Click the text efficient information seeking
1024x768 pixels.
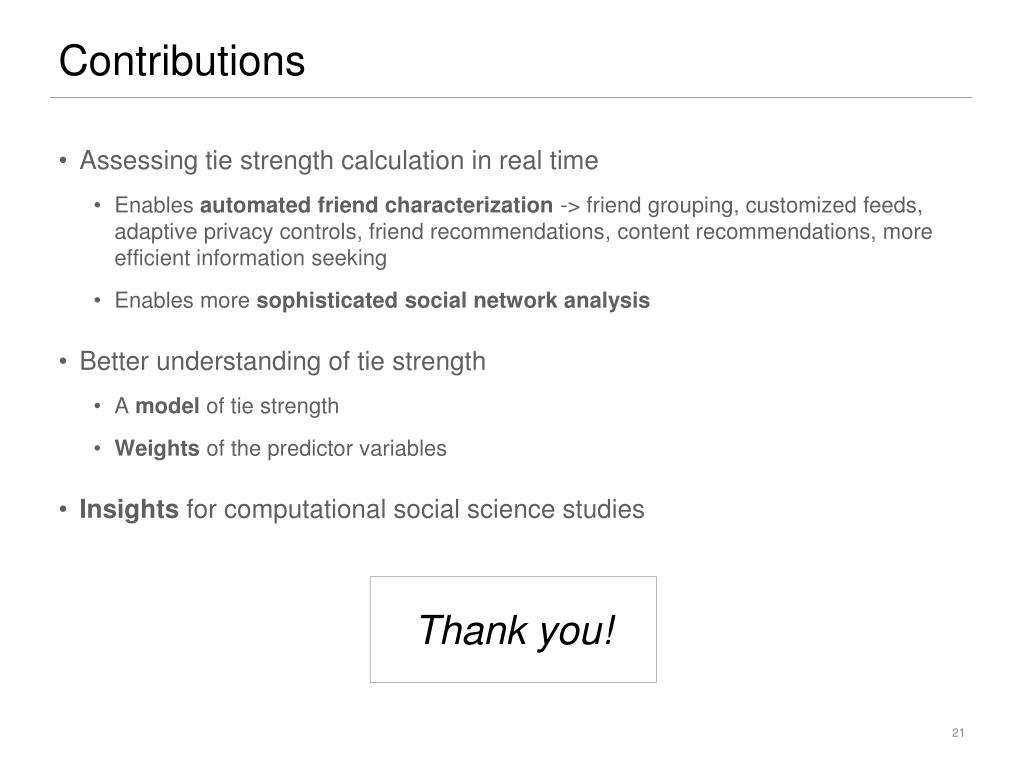251,258
